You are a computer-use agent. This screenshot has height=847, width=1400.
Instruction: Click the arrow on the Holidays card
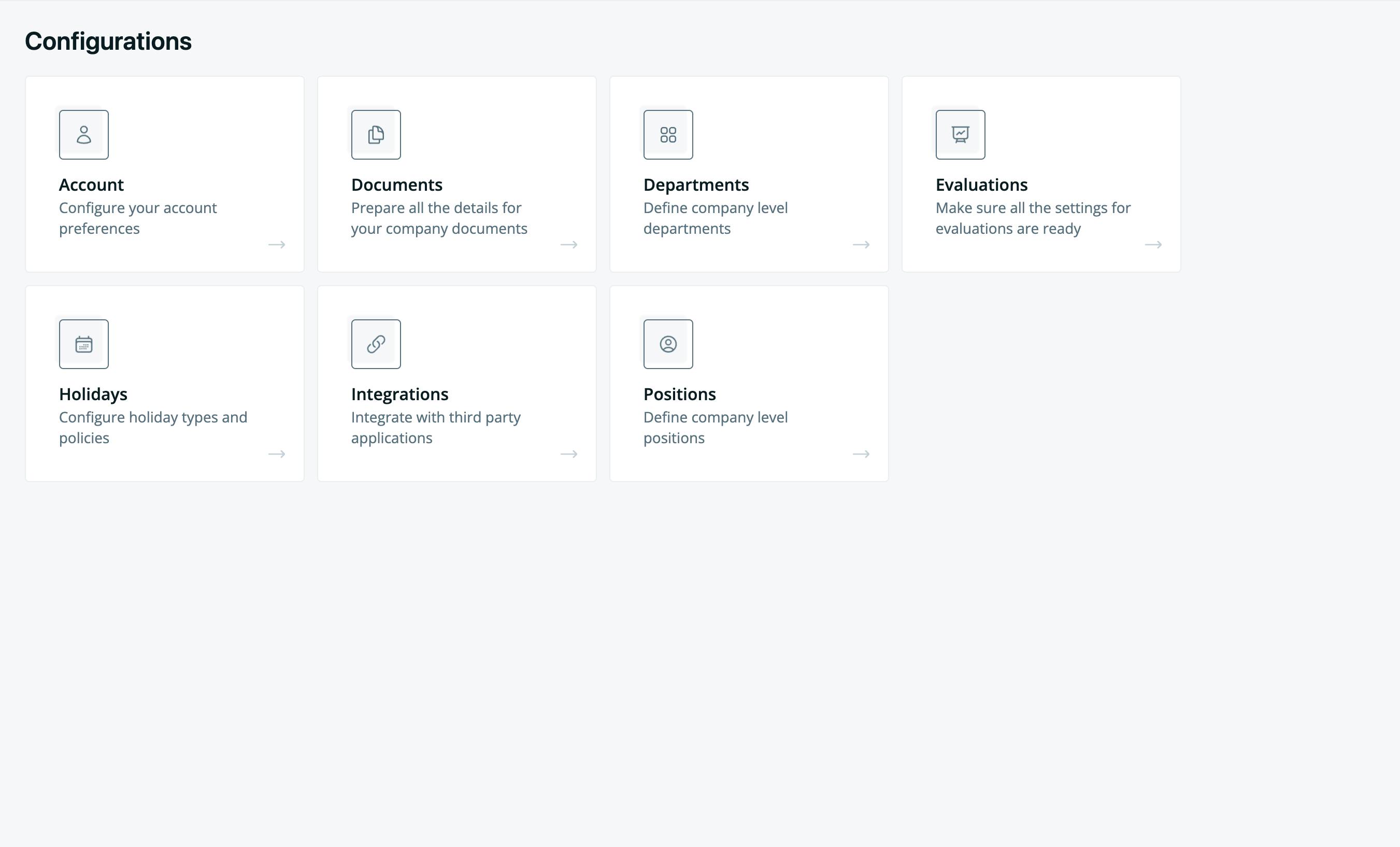coord(277,454)
